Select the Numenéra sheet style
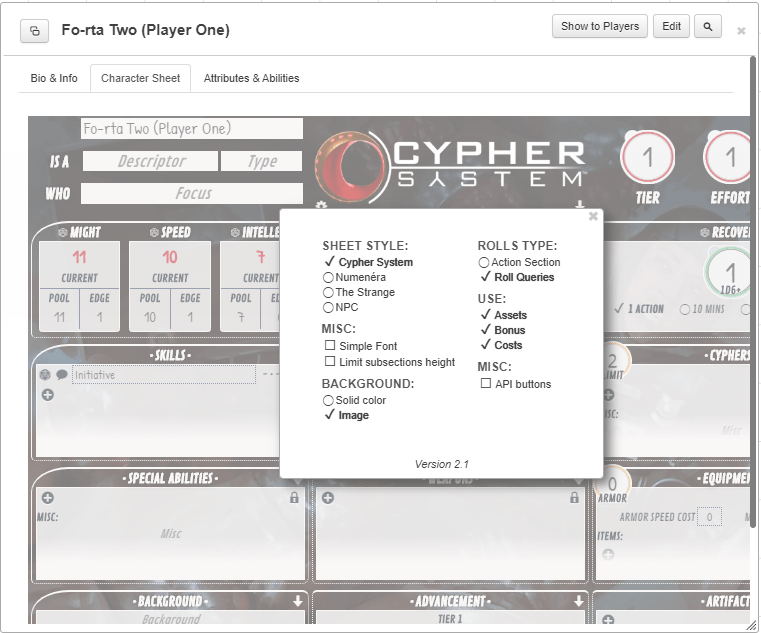Image resolution: width=761 pixels, height=633 pixels. [328, 277]
